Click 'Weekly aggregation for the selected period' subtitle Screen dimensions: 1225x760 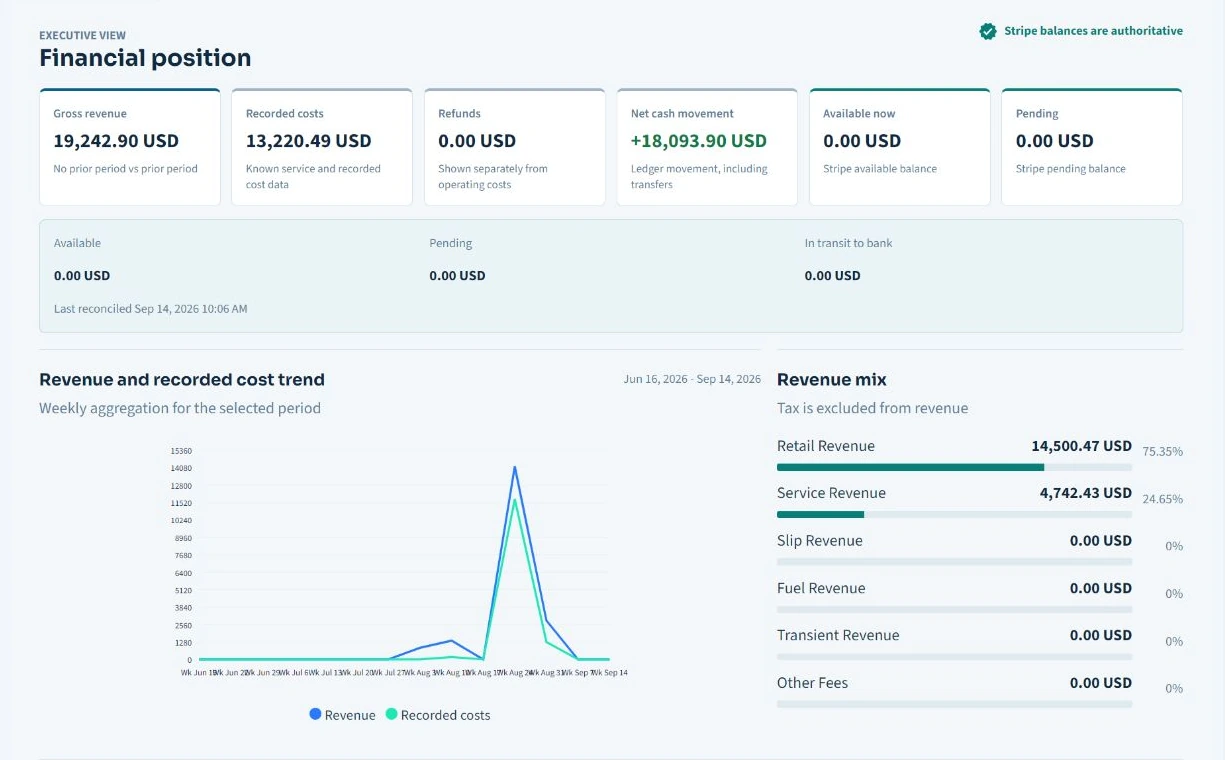(180, 408)
